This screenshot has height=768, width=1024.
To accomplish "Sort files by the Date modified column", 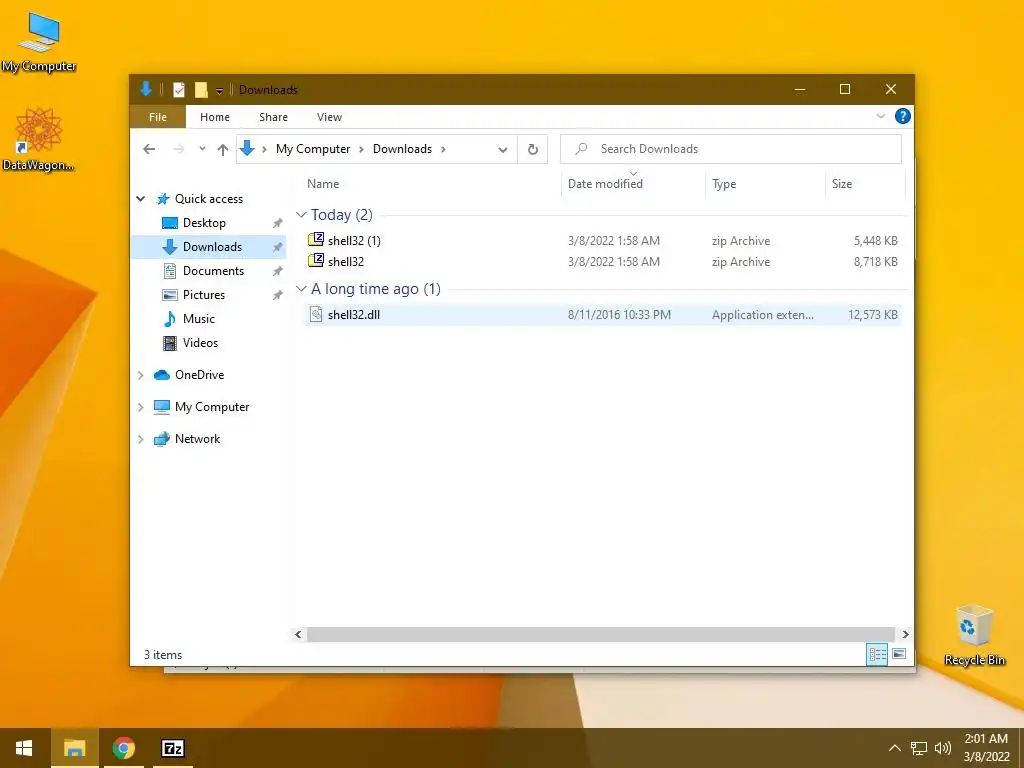I will (x=605, y=184).
